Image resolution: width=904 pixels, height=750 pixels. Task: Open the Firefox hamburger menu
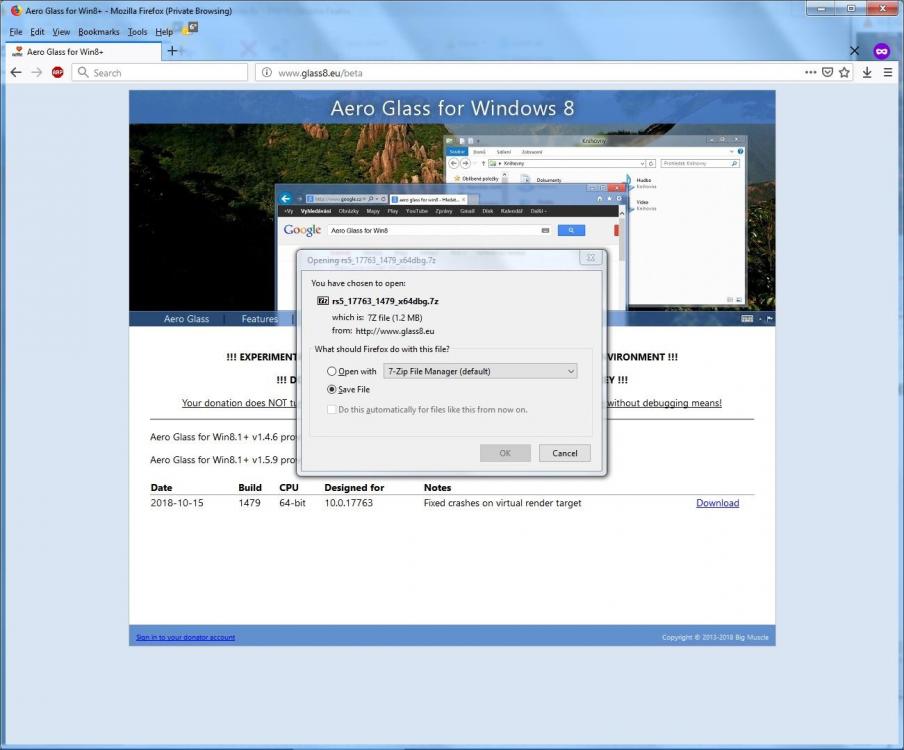pyautogui.click(x=888, y=72)
